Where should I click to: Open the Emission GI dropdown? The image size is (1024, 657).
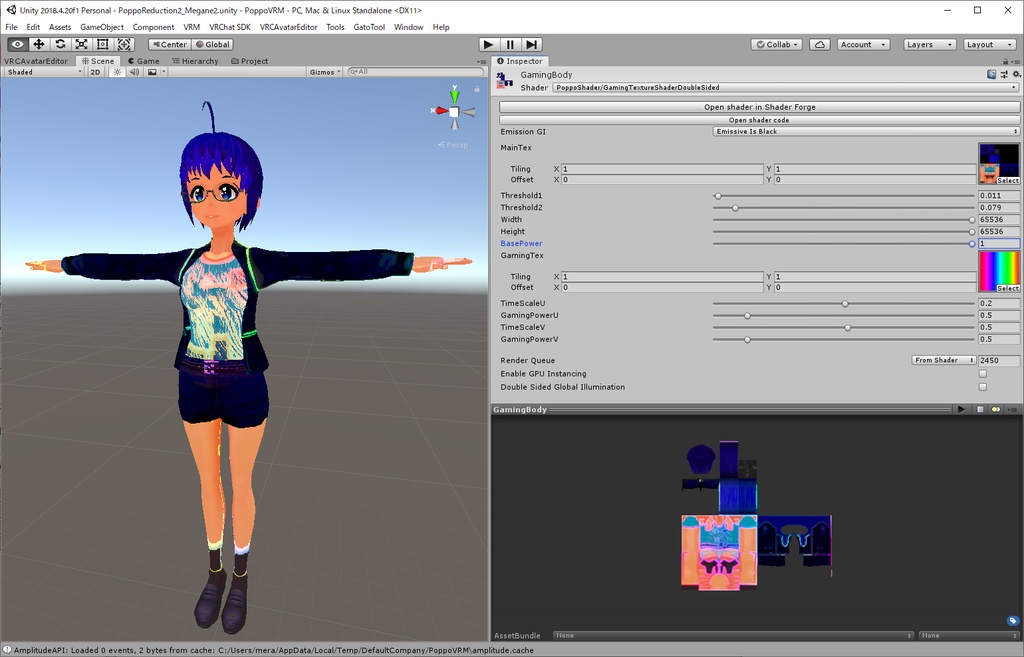click(x=866, y=131)
